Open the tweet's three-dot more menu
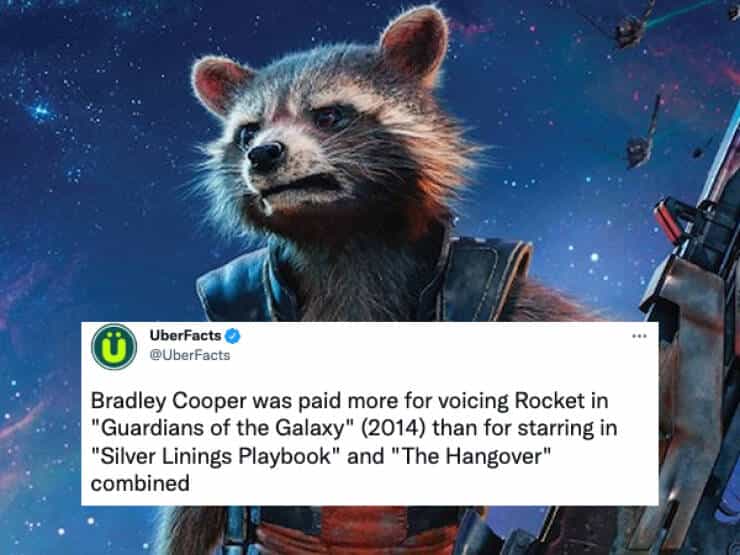Screen dimensions: 740x555 (639, 336)
